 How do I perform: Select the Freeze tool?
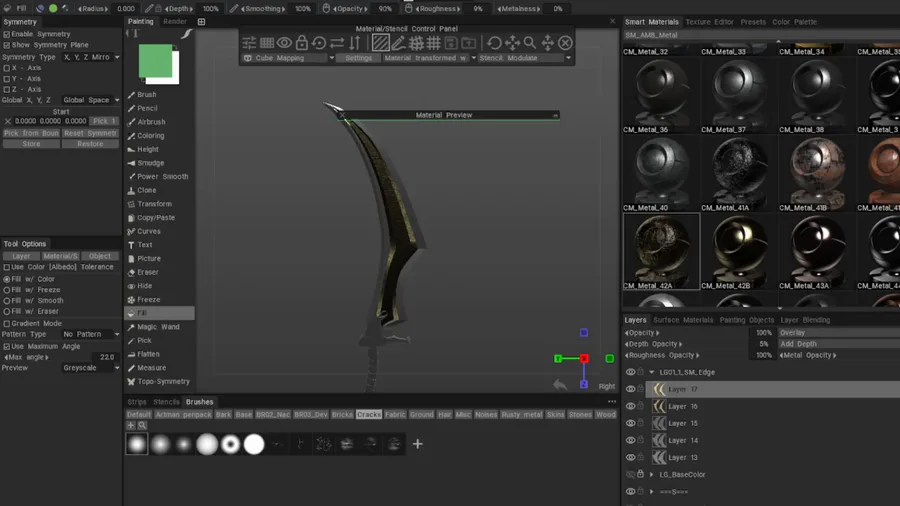[x=149, y=300]
